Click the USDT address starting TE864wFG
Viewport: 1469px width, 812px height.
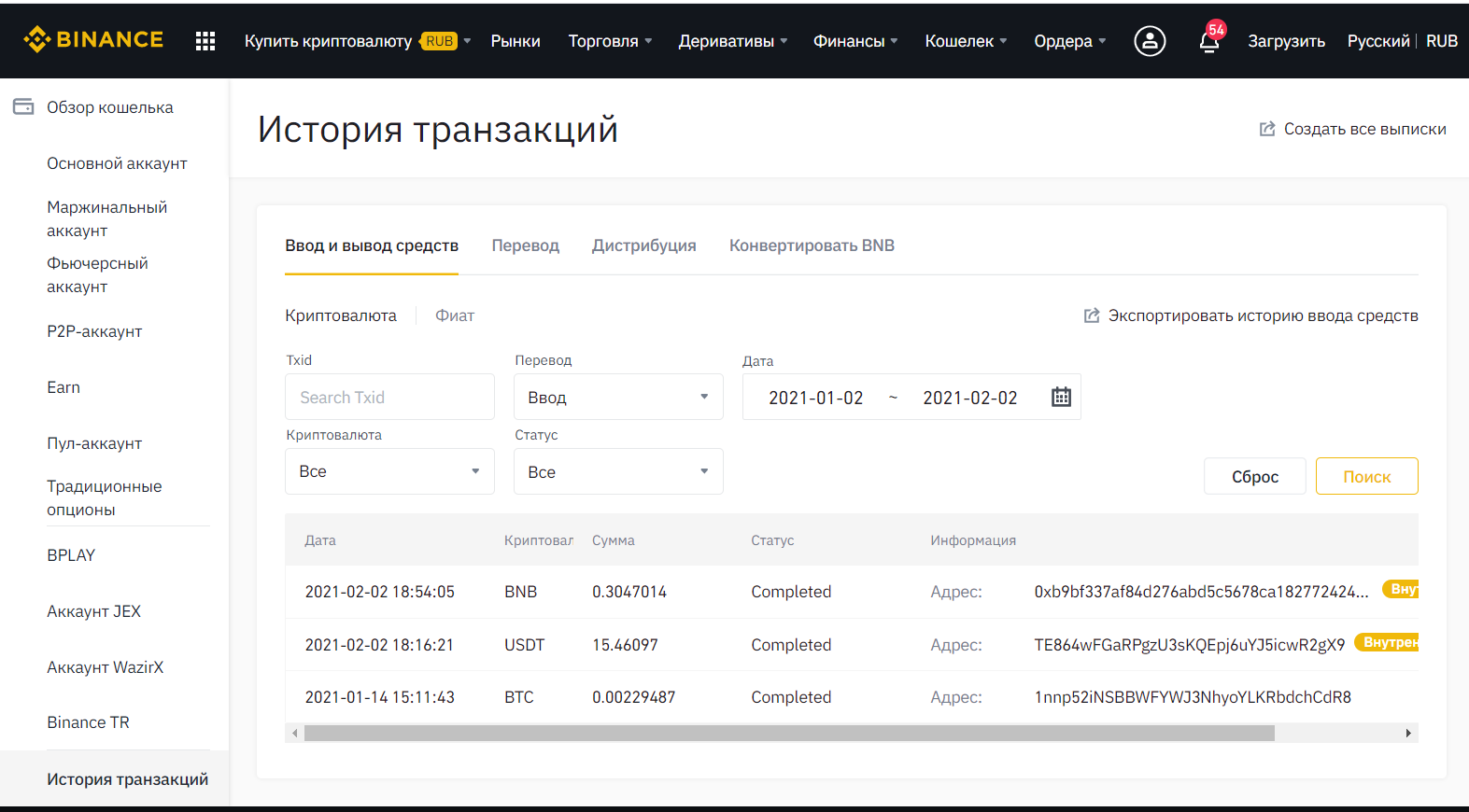point(1190,645)
